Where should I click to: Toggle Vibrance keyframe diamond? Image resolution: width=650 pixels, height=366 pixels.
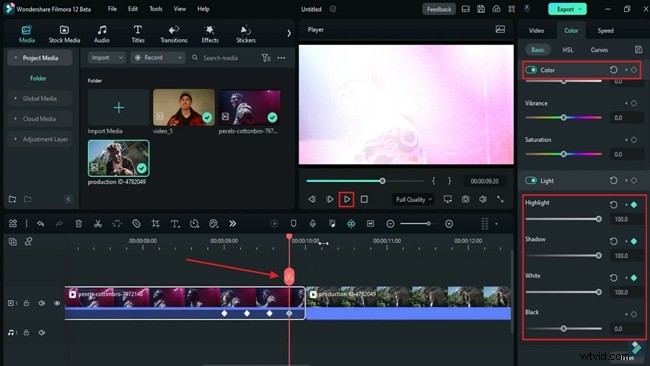click(x=634, y=103)
